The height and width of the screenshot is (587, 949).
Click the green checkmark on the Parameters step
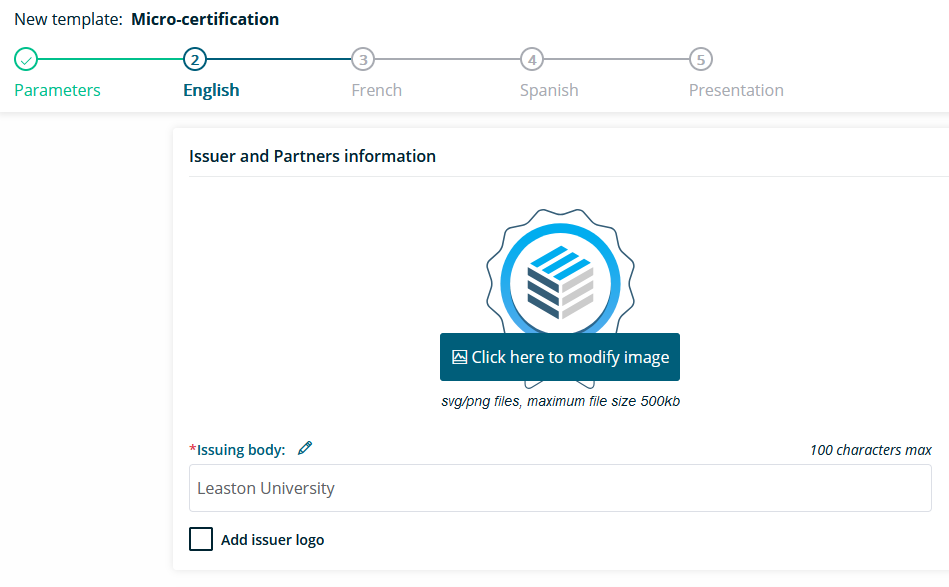tap(25, 59)
